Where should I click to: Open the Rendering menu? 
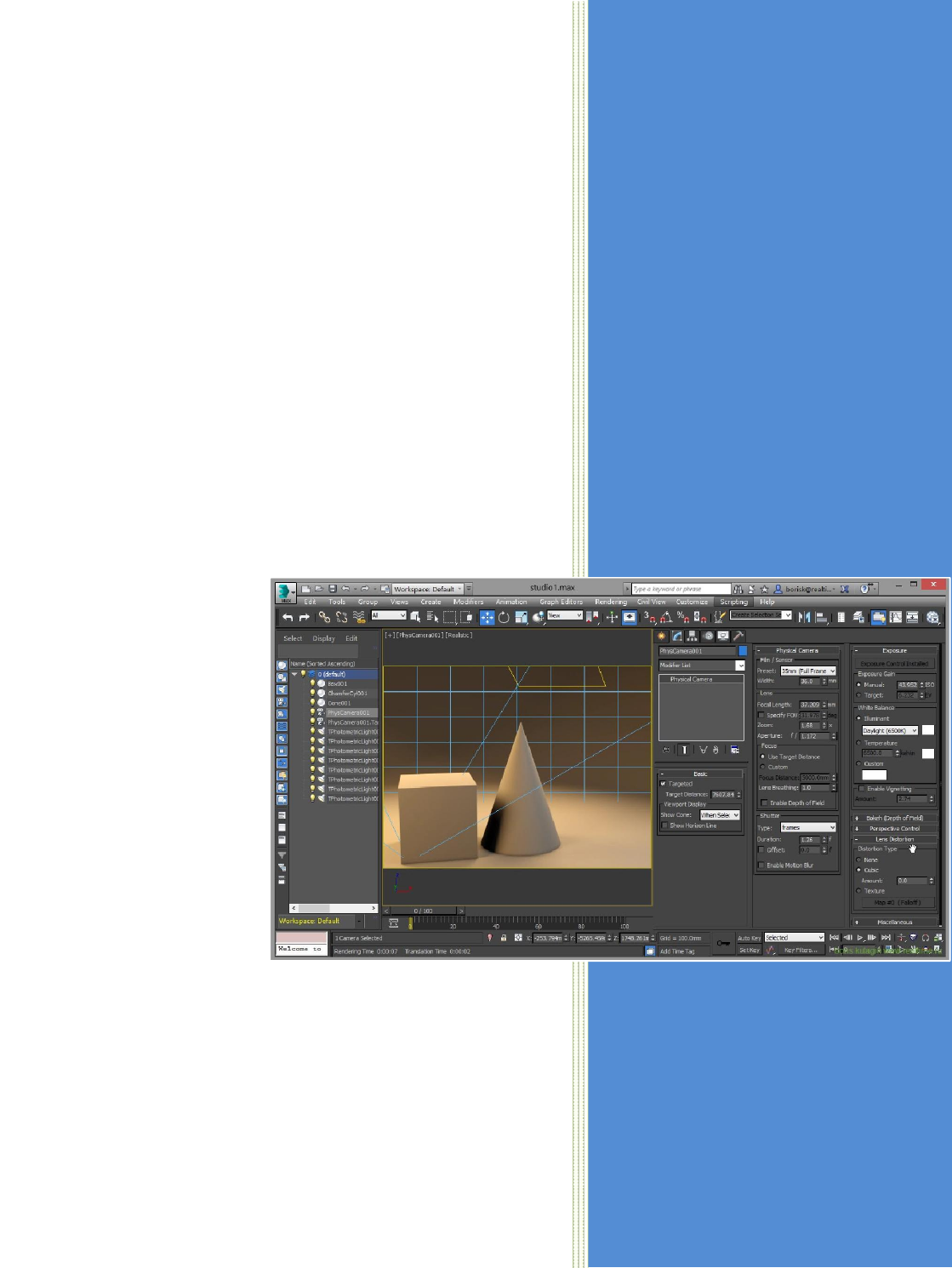[610, 602]
